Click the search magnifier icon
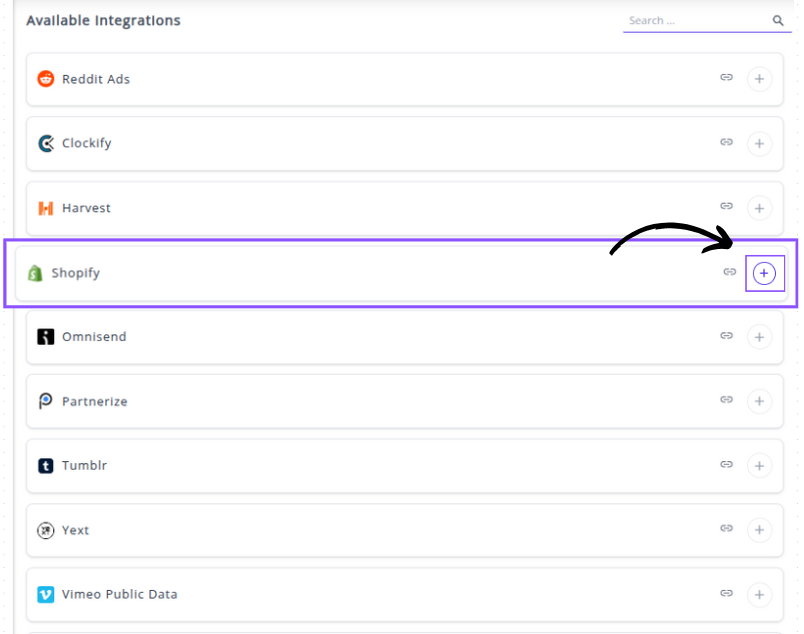This screenshot has width=804, height=634. tap(778, 20)
